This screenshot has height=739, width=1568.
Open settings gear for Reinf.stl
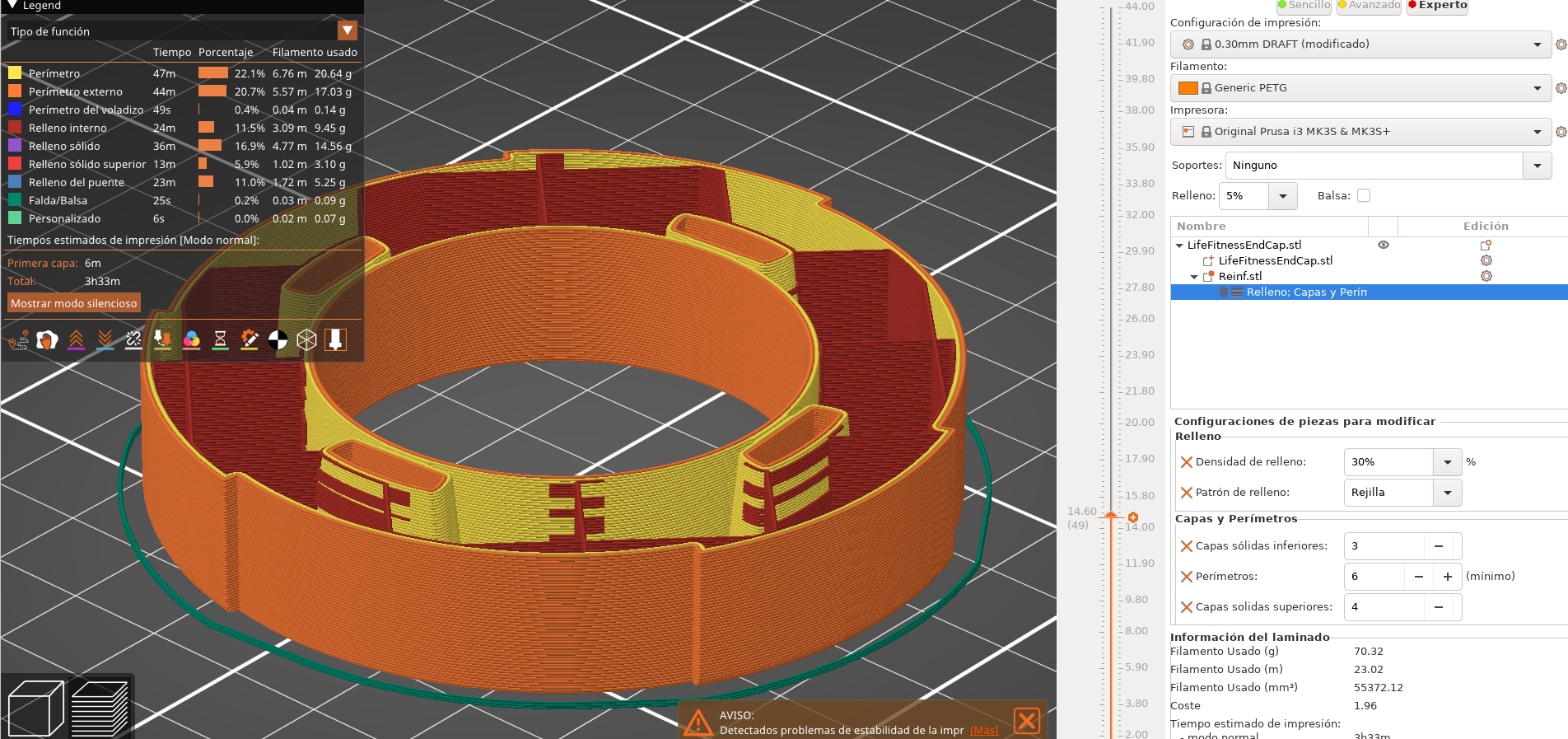coord(1486,276)
